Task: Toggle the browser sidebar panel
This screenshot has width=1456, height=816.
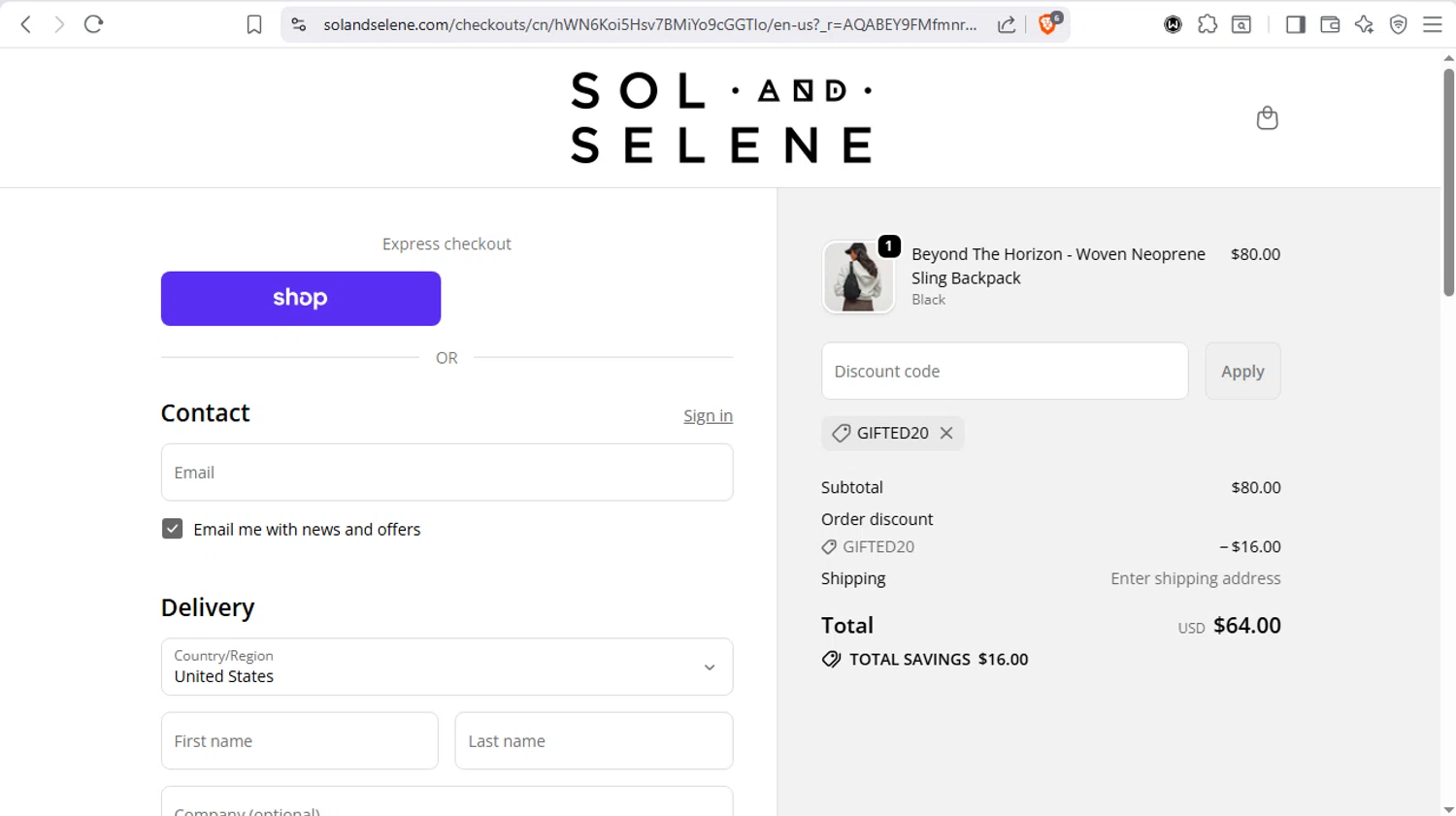Action: coord(1295,24)
